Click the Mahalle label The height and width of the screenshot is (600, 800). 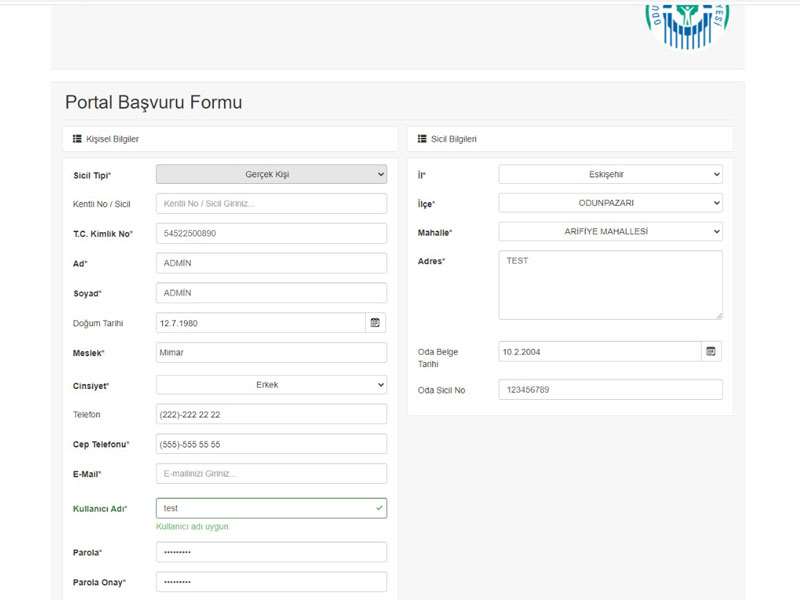pos(435,233)
